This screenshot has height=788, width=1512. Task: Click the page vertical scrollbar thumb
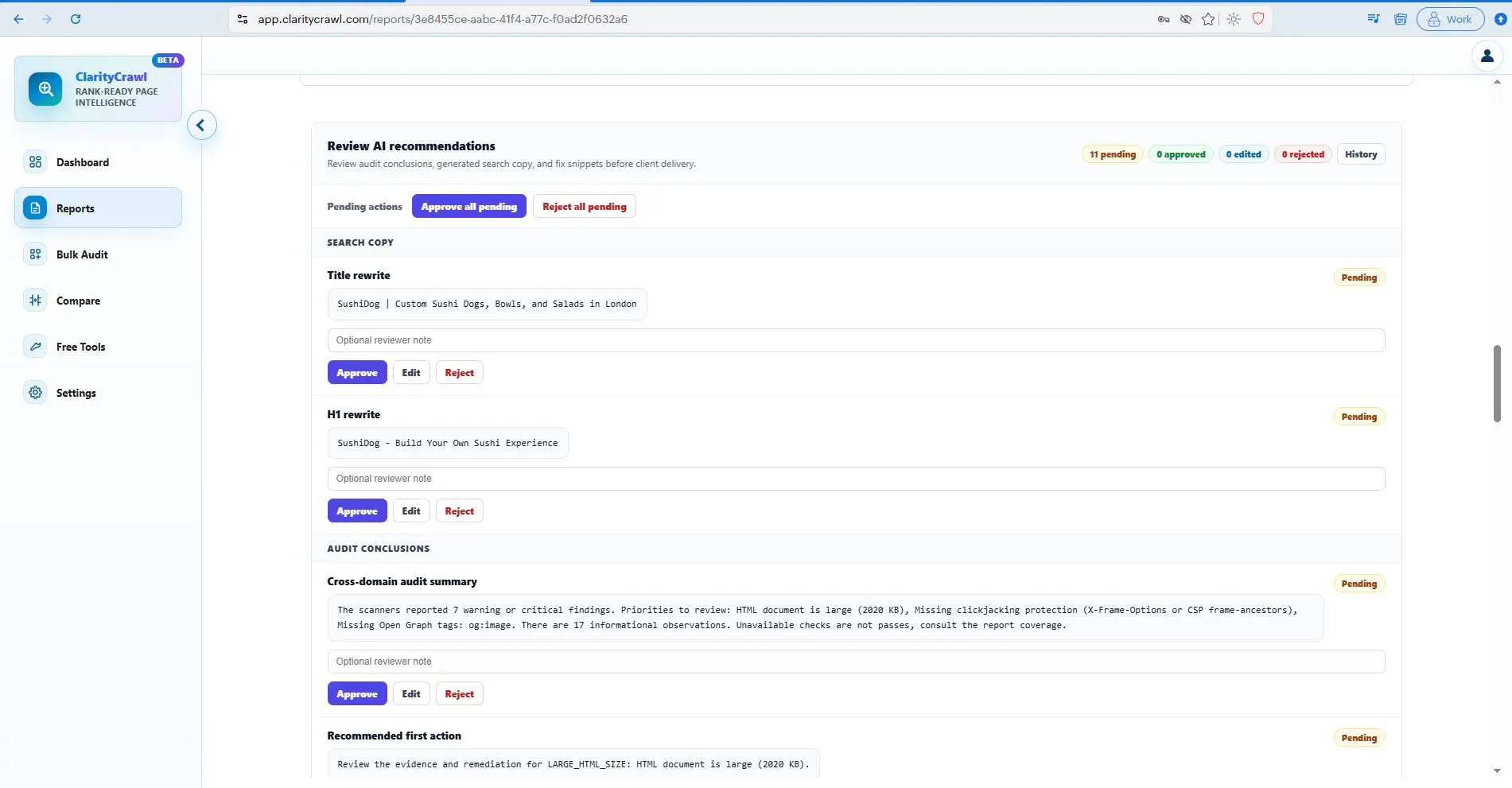1497,383
